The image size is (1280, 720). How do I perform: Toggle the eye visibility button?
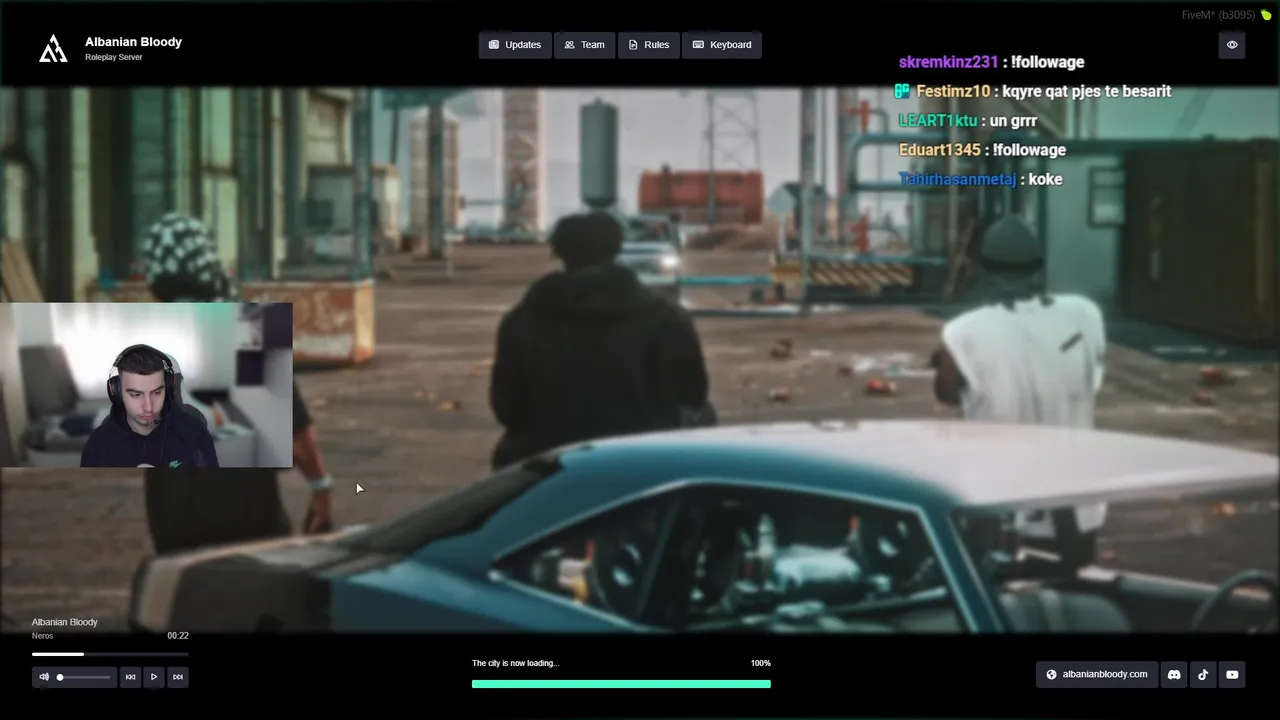point(1232,45)
